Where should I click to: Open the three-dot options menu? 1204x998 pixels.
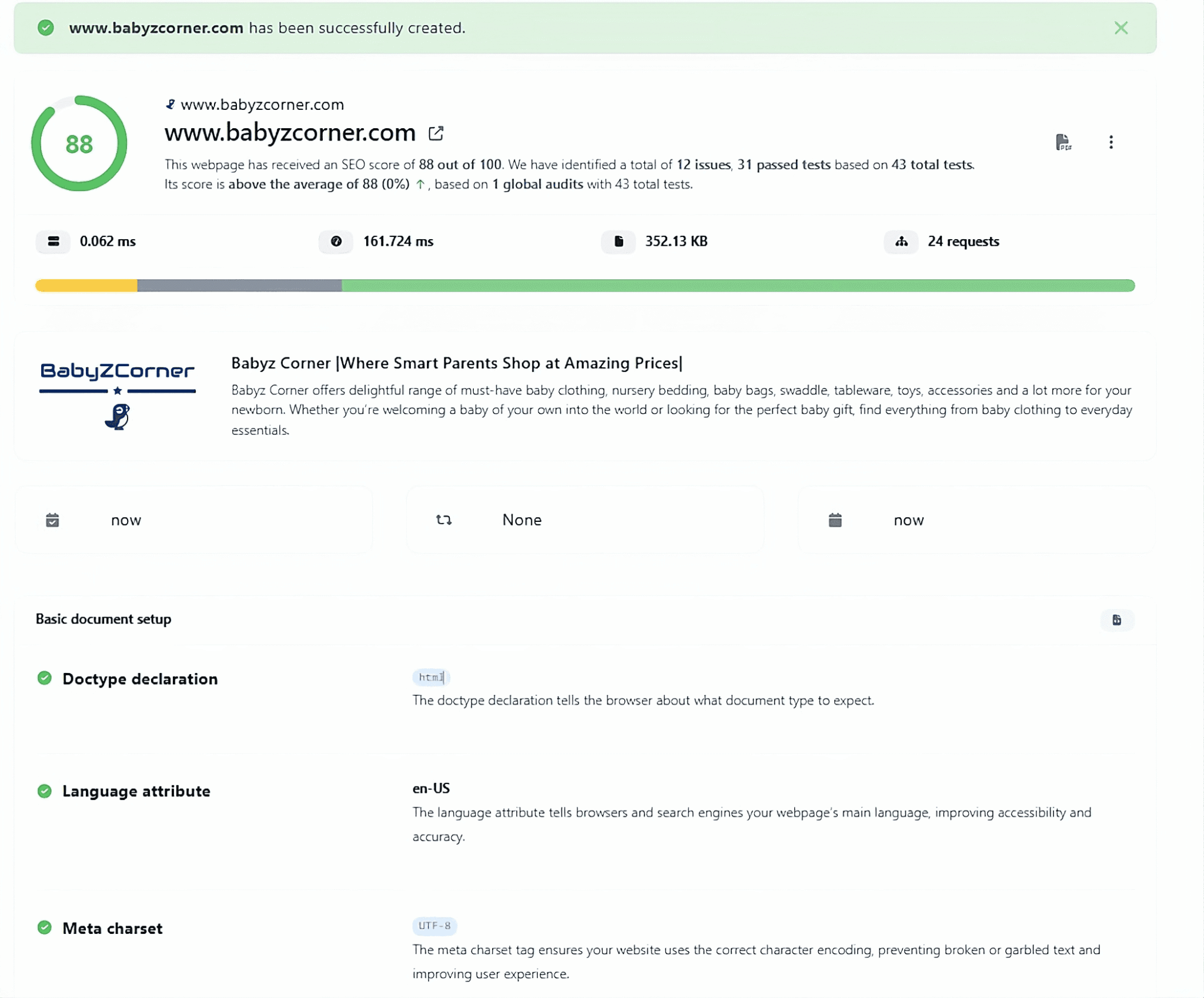(1111, 142)
